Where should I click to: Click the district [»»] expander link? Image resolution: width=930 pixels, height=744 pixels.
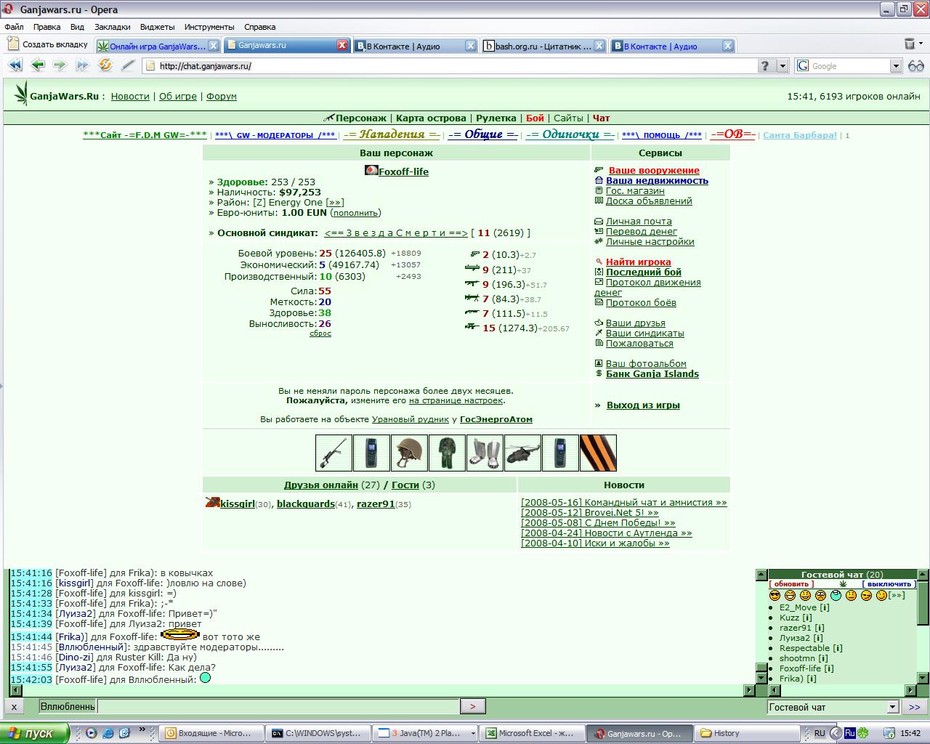pos(335,202)
